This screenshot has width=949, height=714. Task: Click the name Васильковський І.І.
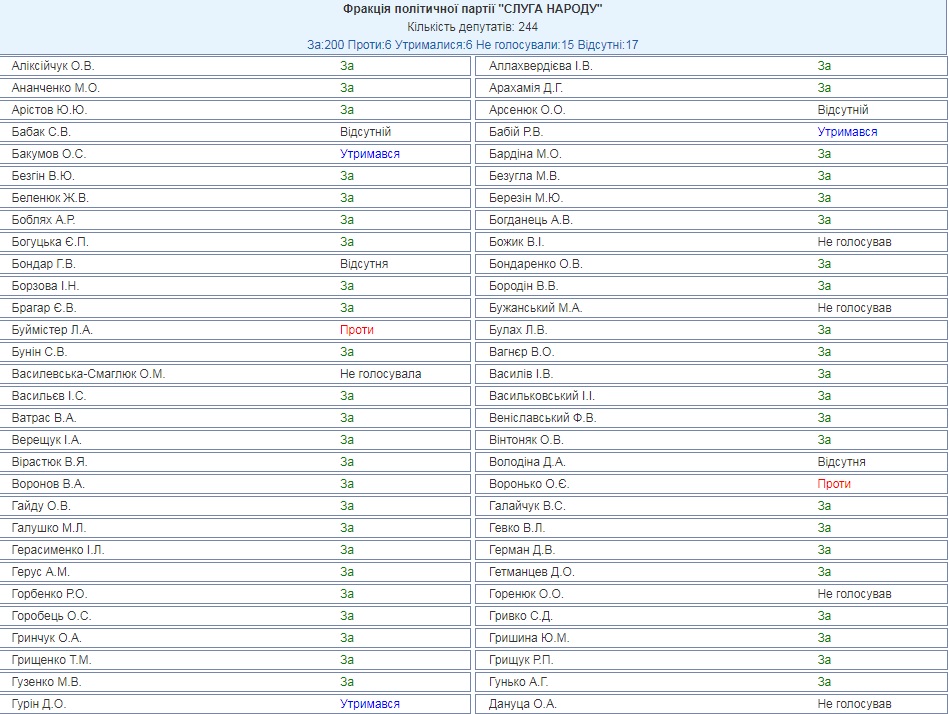click(x=542, y=396)
